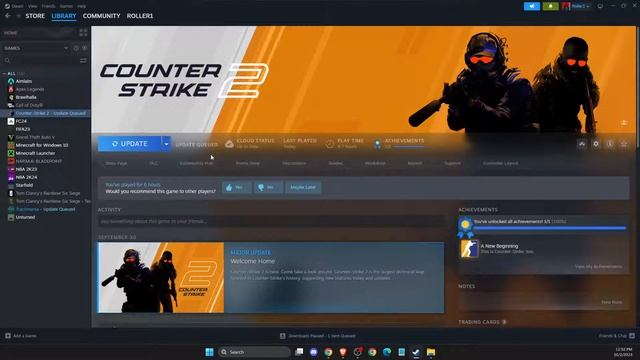The height and width of the screenshot is (360, 640).
Task: Select Starfield in the game list
Action: [24, 185]
